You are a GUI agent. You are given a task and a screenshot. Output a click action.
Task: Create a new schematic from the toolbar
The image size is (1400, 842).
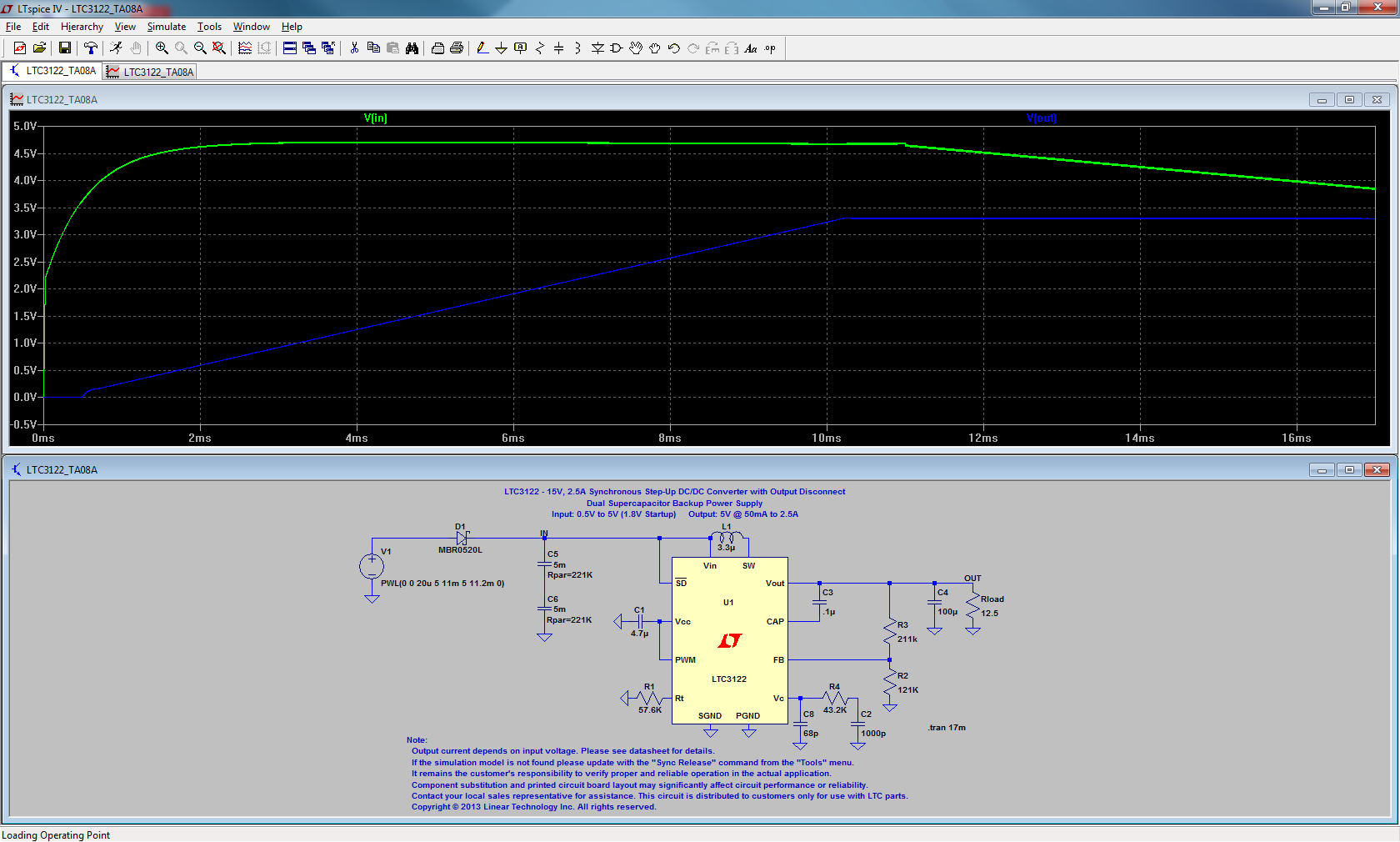[20, 48]
